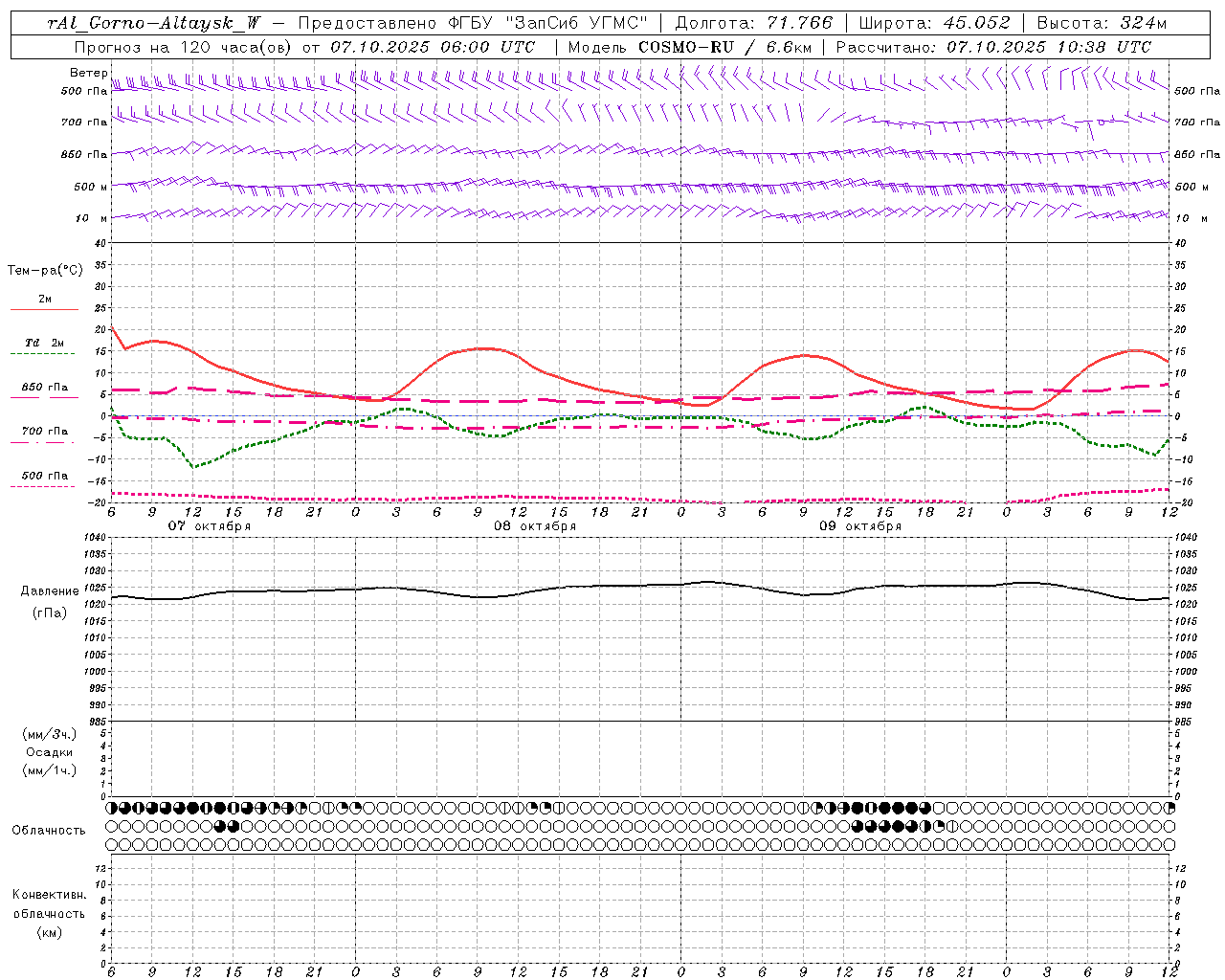Screen dimensions: 1225x980
Task: Click the (гПа) unit under Давление
Action: 50,612
